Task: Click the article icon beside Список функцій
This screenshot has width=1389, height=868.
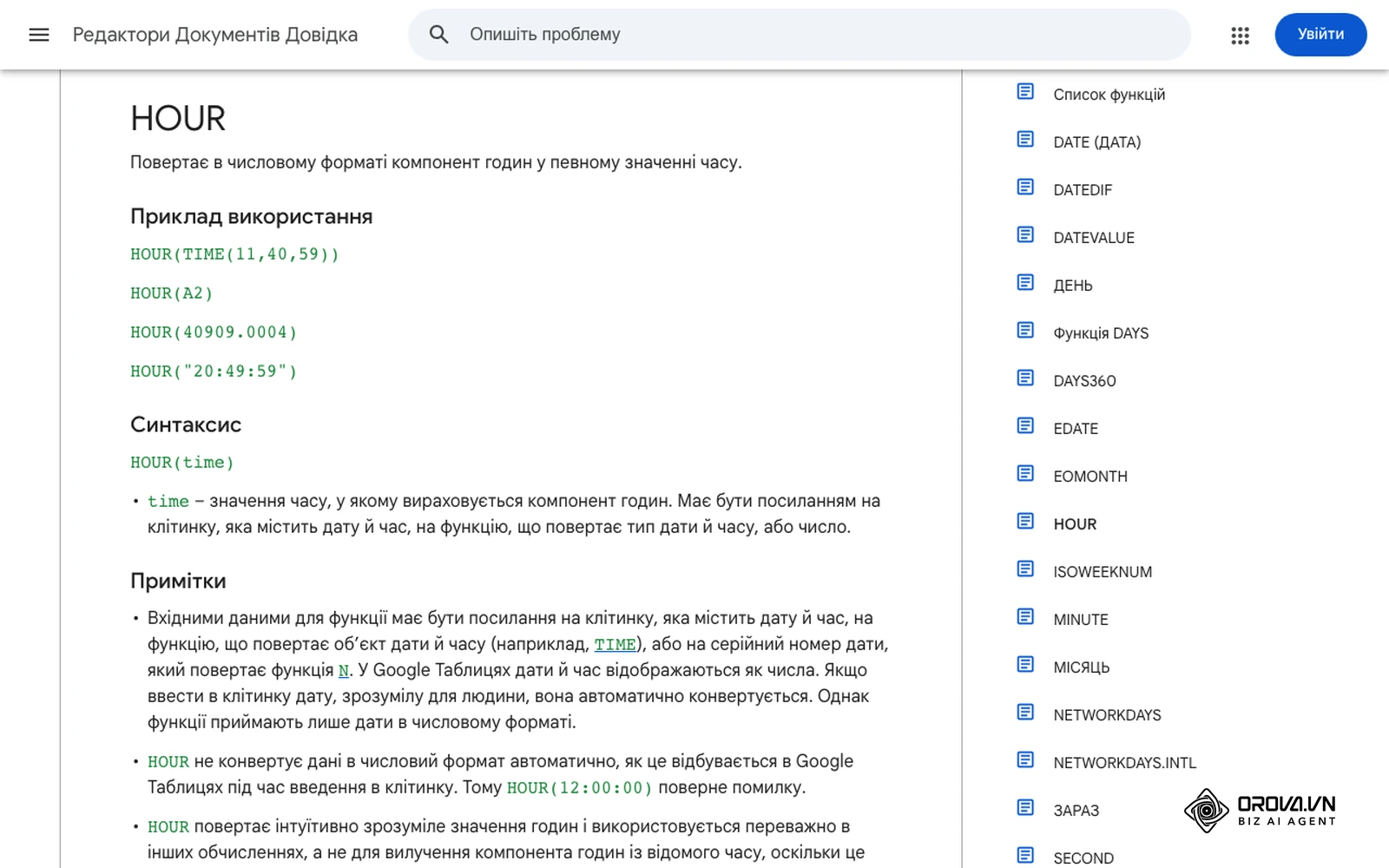Action: 1025,91
